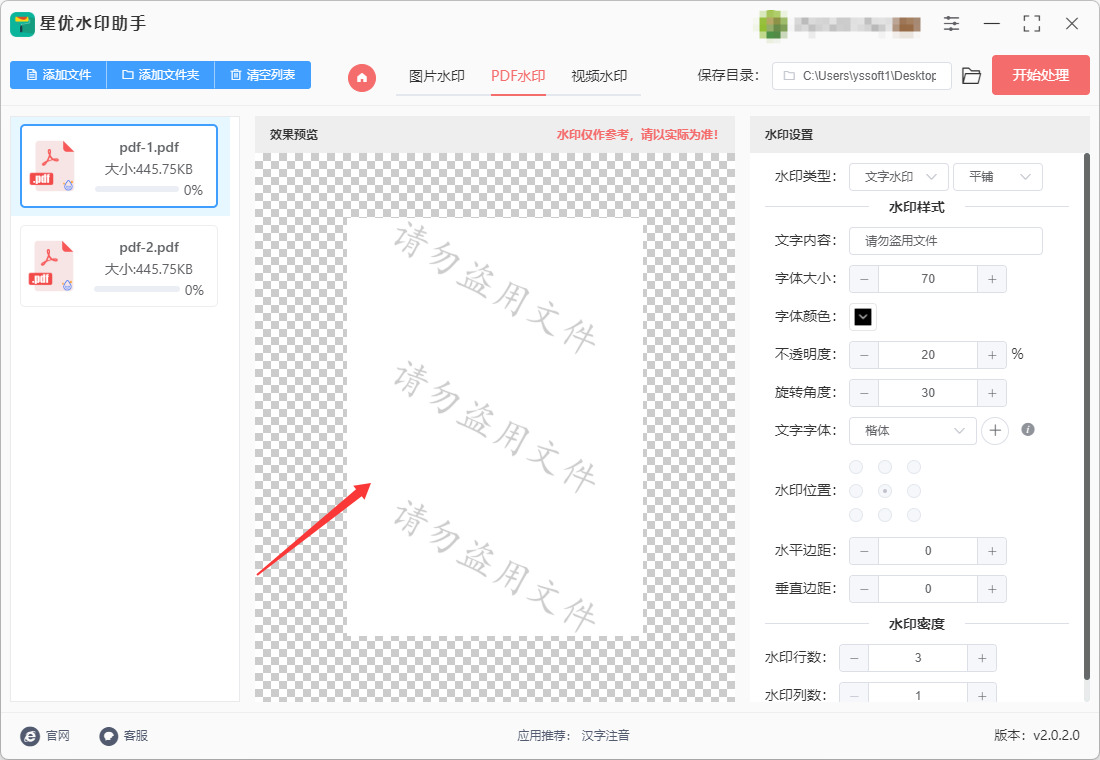This screenshot has height=760, width=1100.
Task: Select the bottom-right watermark position radio
Action: [913, 515]
